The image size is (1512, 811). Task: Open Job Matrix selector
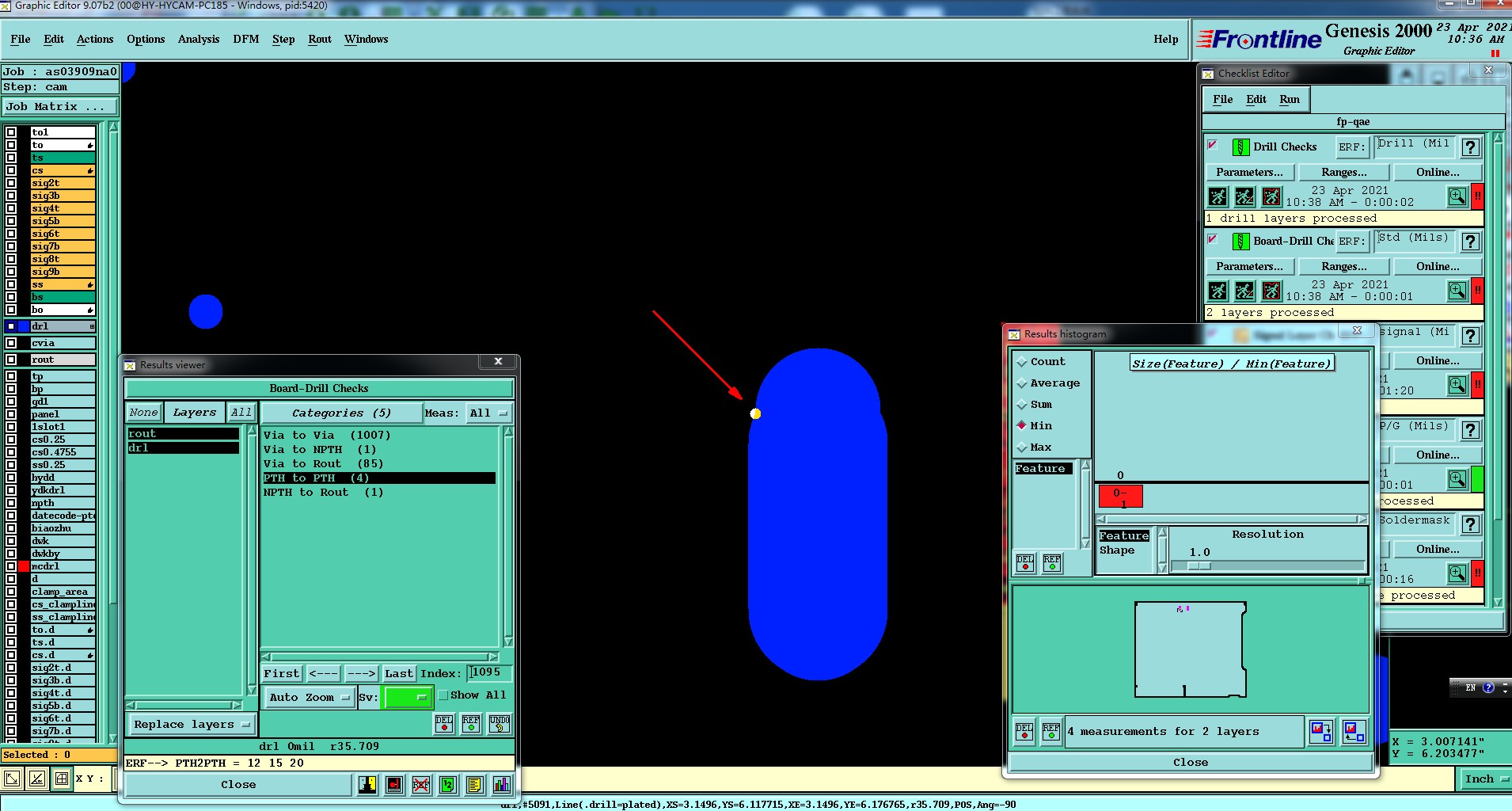(60, 106)
